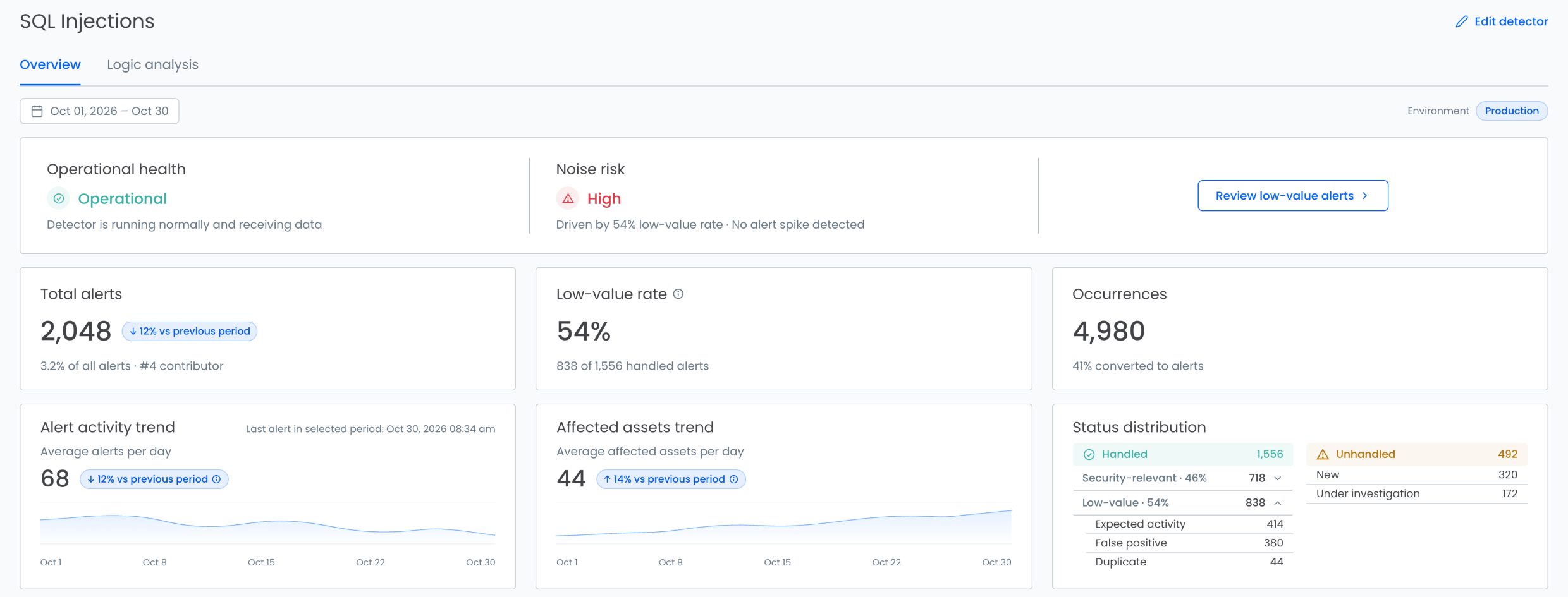Click Review low-value alerts button
This screenshot has height=597, width=1568.
(x=1293, y=196)
